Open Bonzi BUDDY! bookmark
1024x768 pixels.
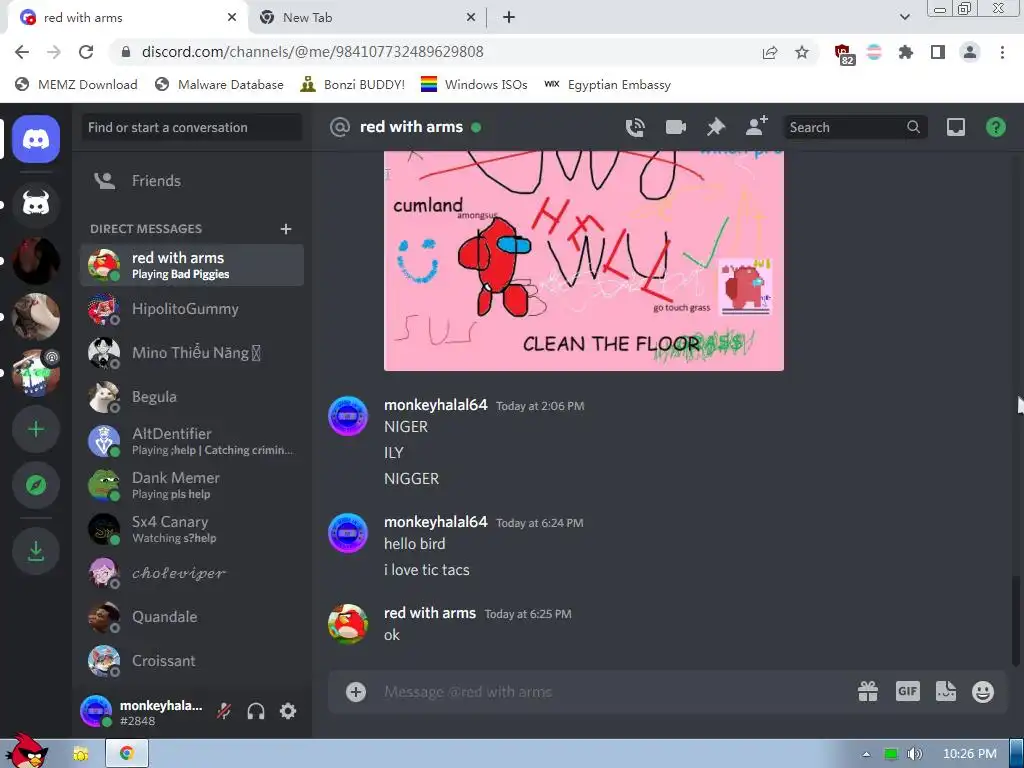[353, 84]
